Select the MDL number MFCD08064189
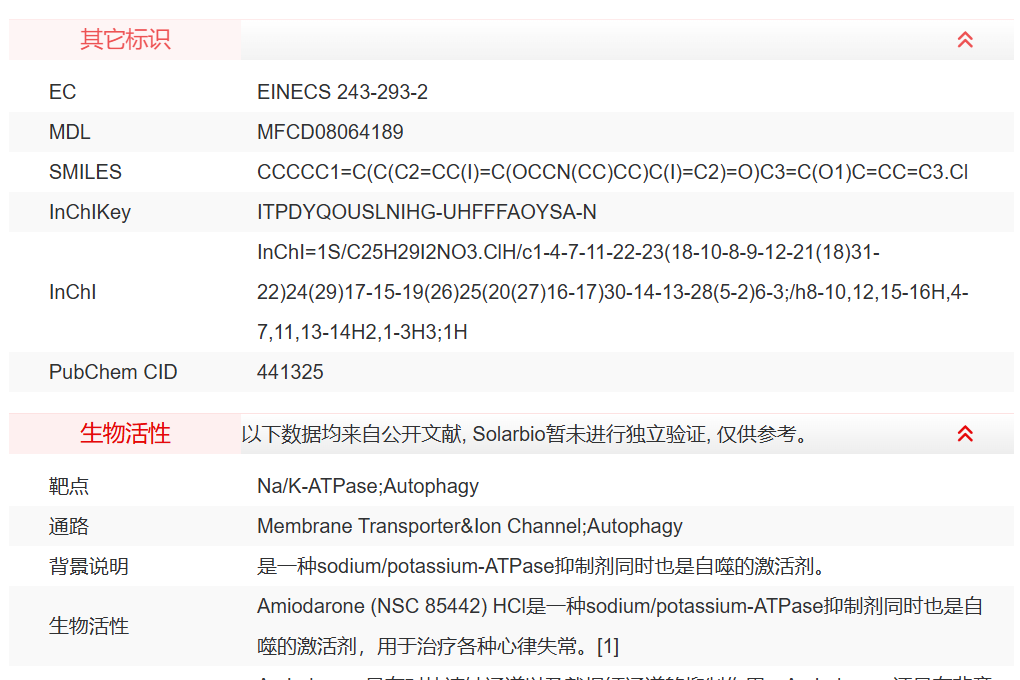The height and width of the screenshot is (680, 1020). point(330,132)
